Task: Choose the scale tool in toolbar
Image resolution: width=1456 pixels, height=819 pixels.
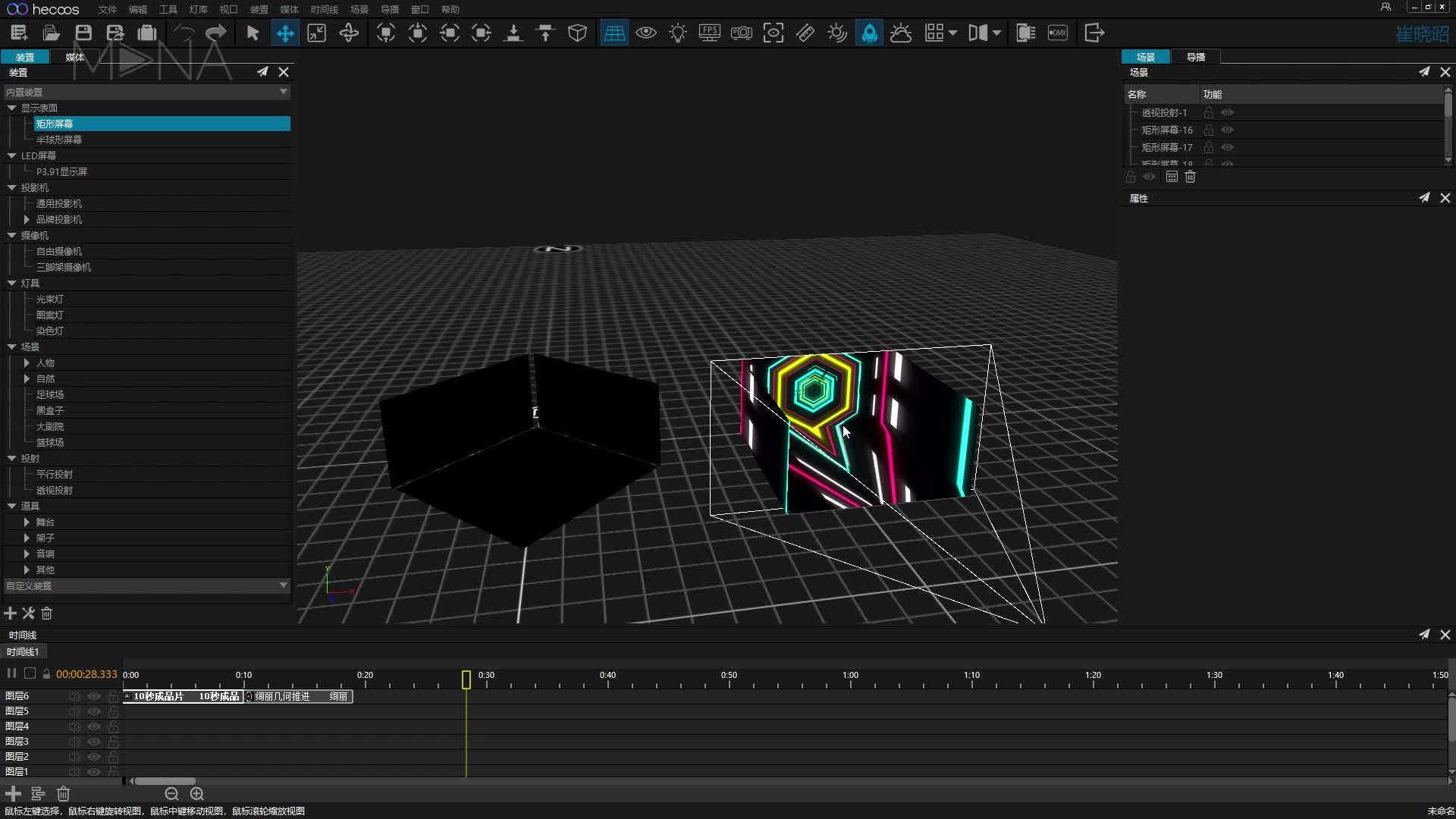Action: coord(316,33)
